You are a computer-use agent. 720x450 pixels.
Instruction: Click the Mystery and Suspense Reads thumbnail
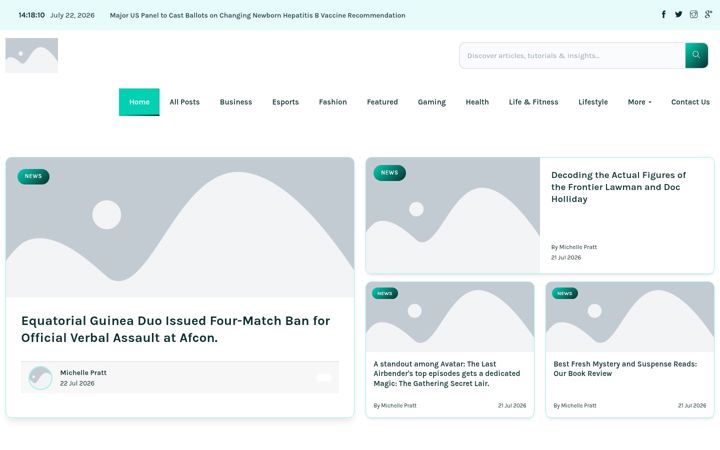[630, 317]
